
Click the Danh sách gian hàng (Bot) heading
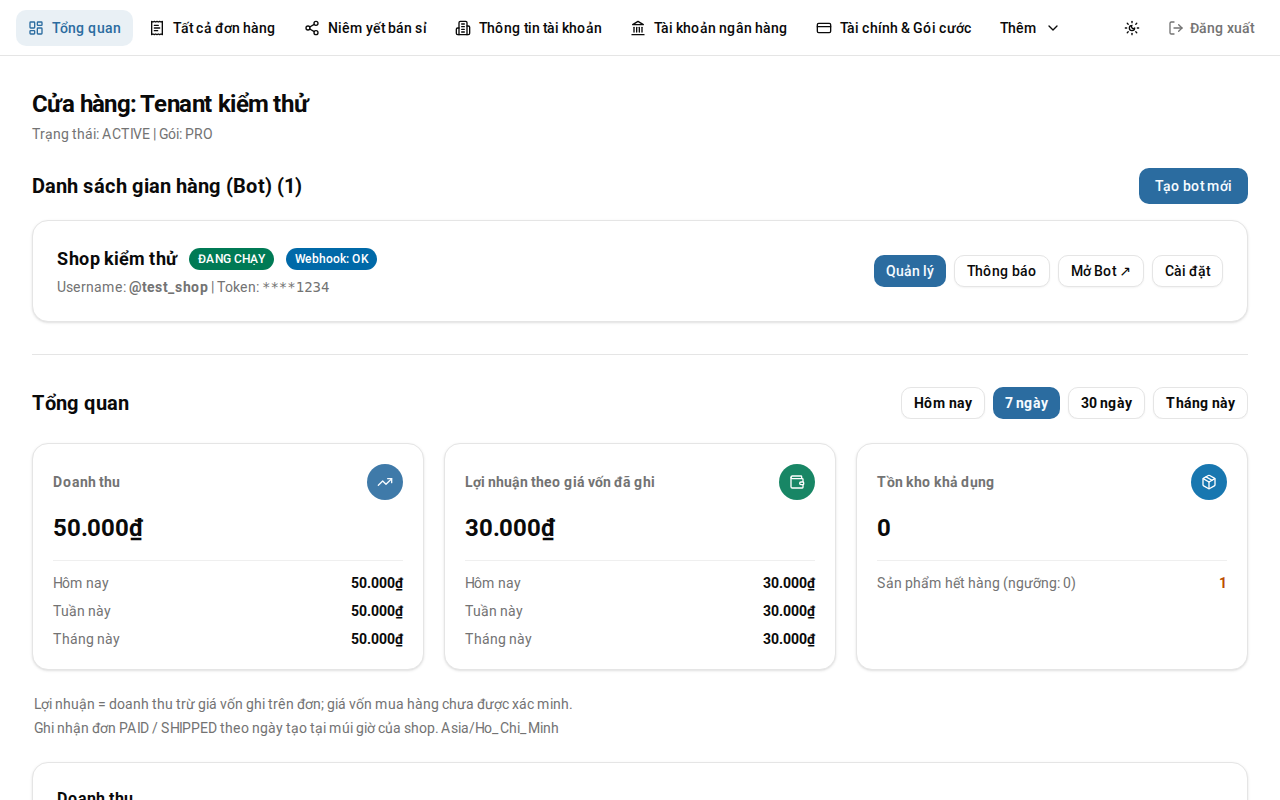pyautogui.click(x=167, y=186)
